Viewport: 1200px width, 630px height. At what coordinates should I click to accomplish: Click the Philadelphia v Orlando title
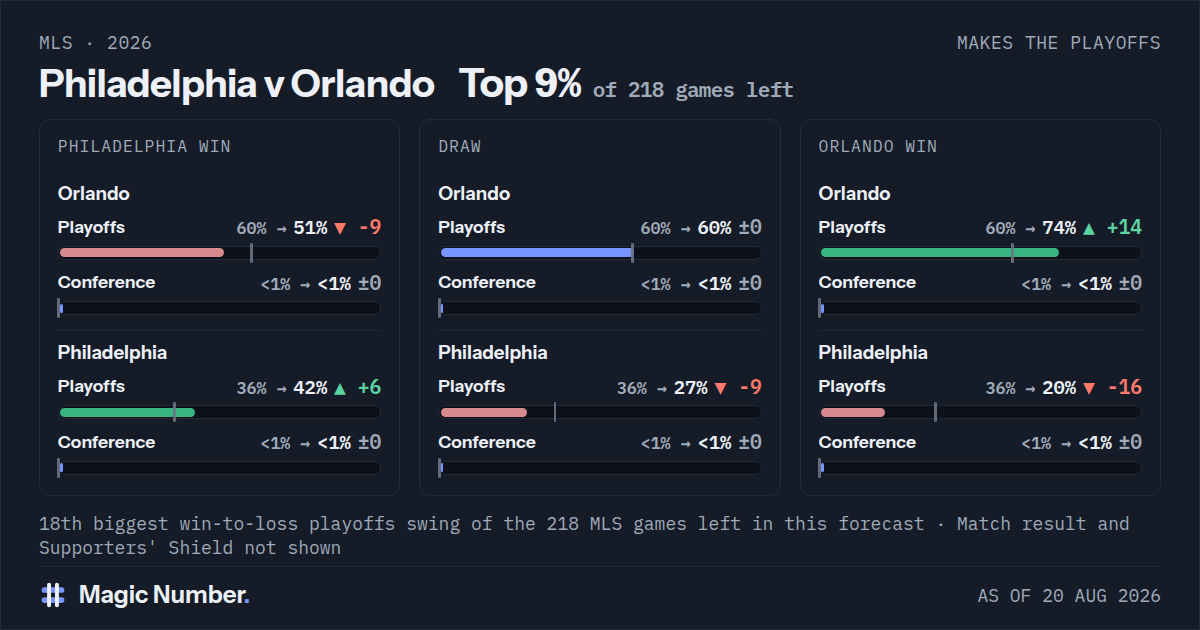[237, 85]
